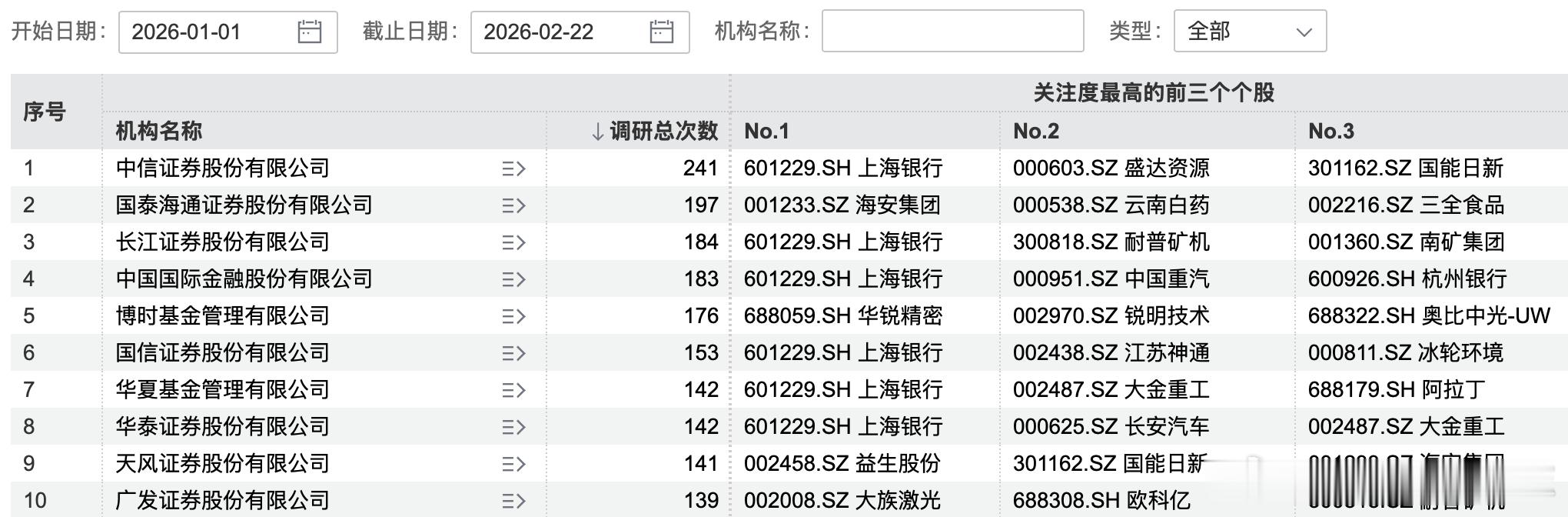Image resolution: width=1568 pixels, height=517 pixels.
Task: Open 中信证券股份有限公司 institution name
Action: (222, 168)
